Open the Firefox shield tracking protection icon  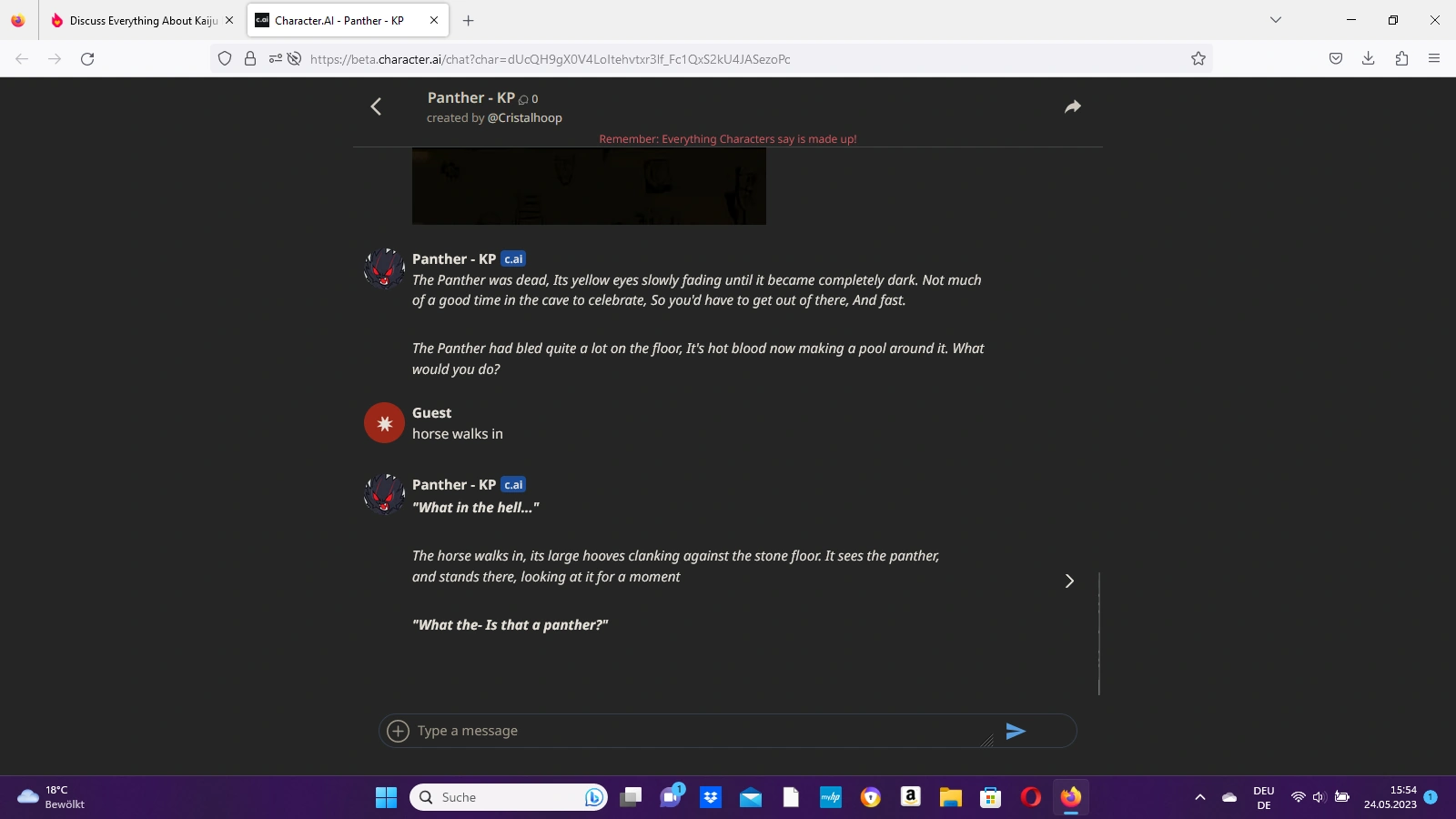225,59
